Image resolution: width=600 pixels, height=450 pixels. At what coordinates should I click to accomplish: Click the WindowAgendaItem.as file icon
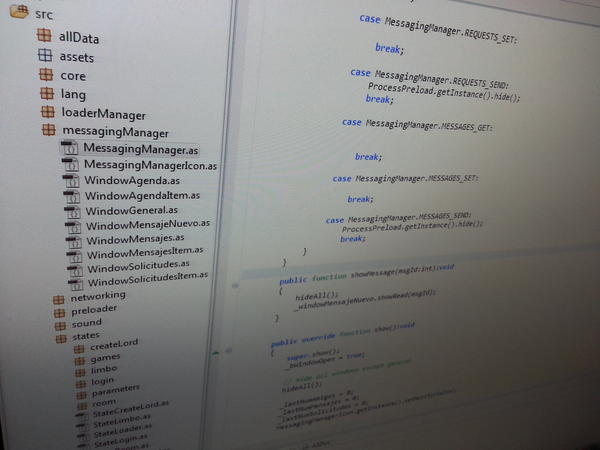click(72, 196)
